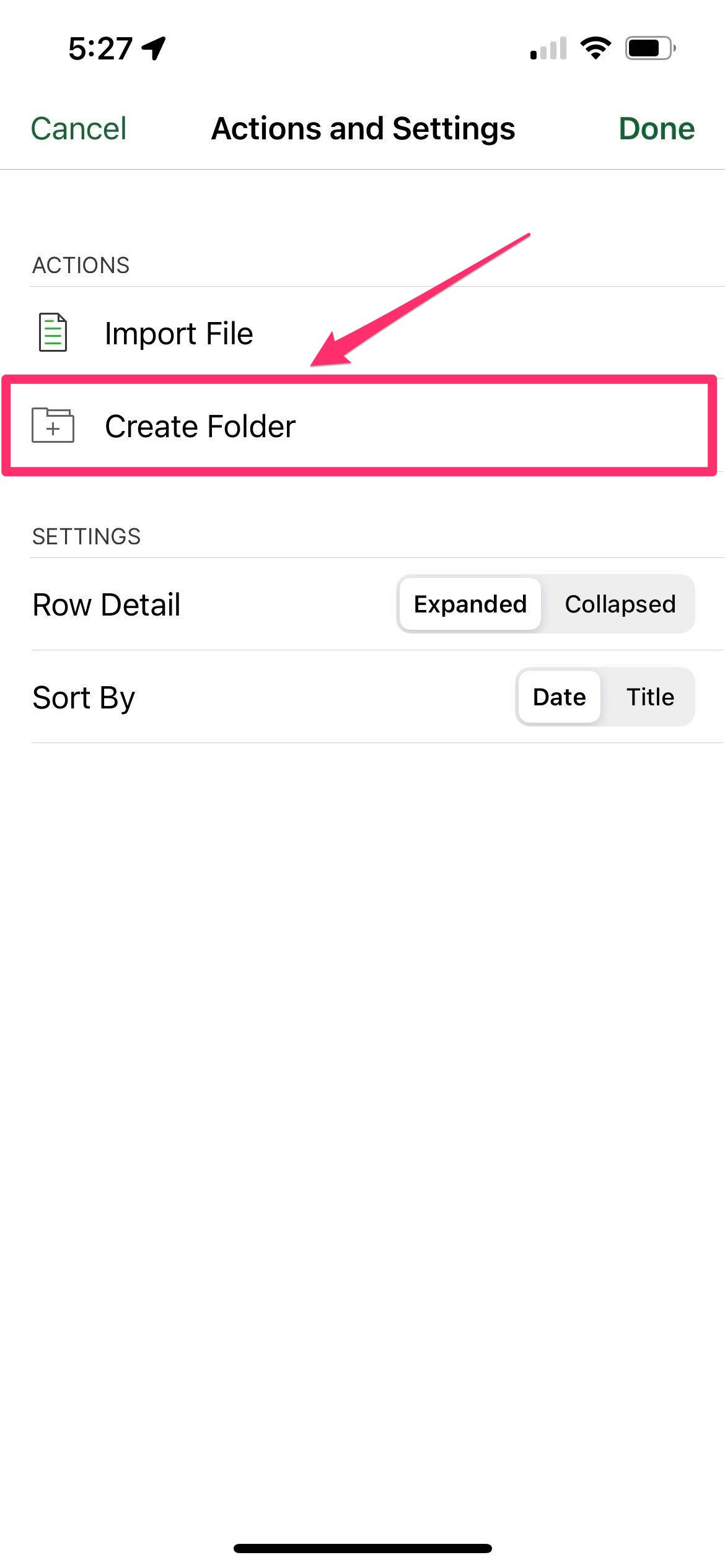This screenshot has width=725, height=1568.
Task: Tap the home indicator bar
Action: pyautogui.click(x=362, y=1548)
